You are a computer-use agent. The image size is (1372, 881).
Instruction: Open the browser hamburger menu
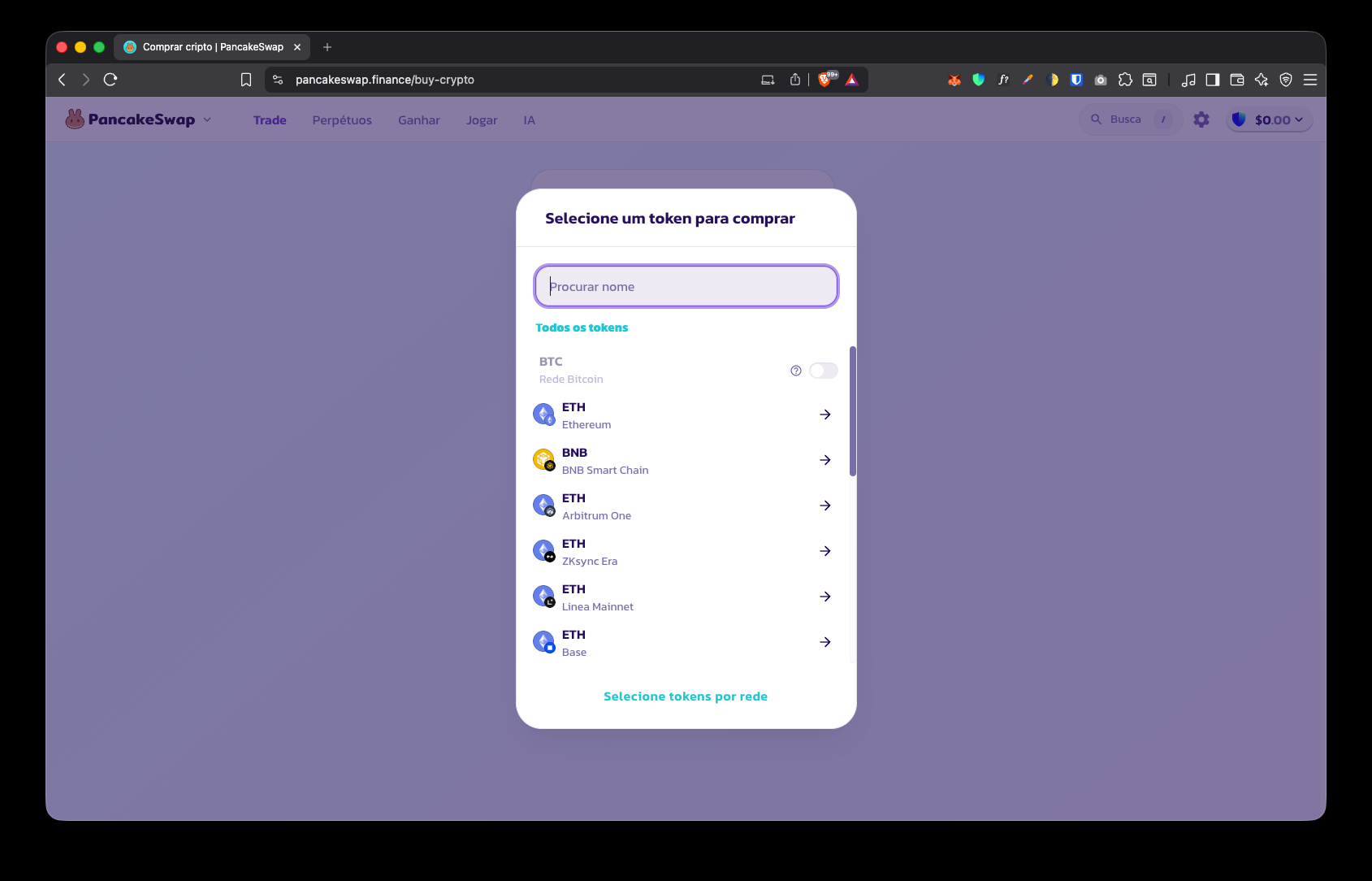pyautogui.click(x=1310, y=80)
